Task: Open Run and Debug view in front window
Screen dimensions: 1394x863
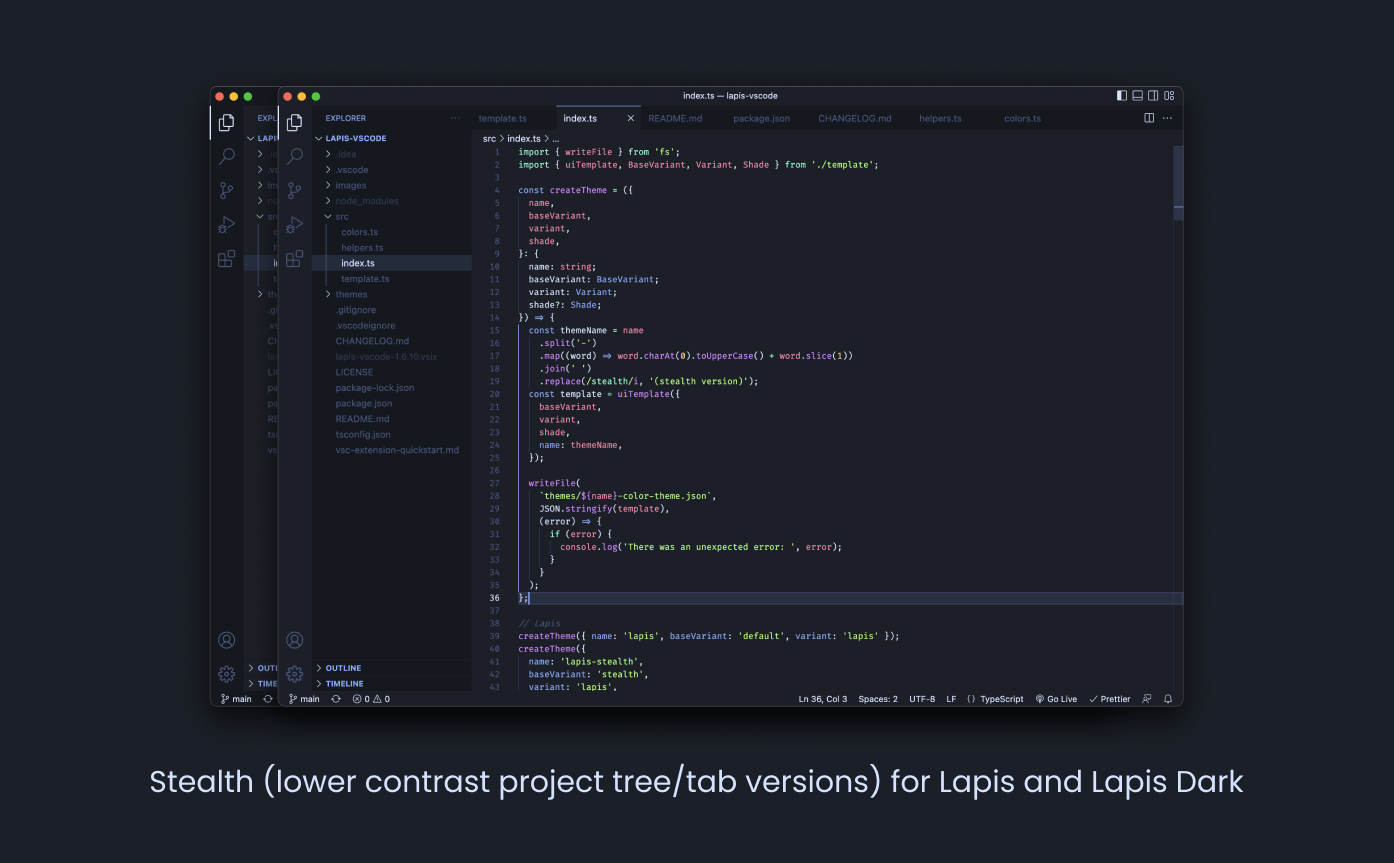Action: [x=294, y=224]
